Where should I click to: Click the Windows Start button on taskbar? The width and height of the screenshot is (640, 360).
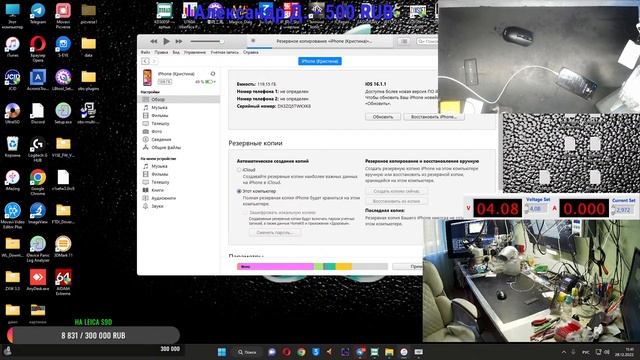tap(222, 352)
